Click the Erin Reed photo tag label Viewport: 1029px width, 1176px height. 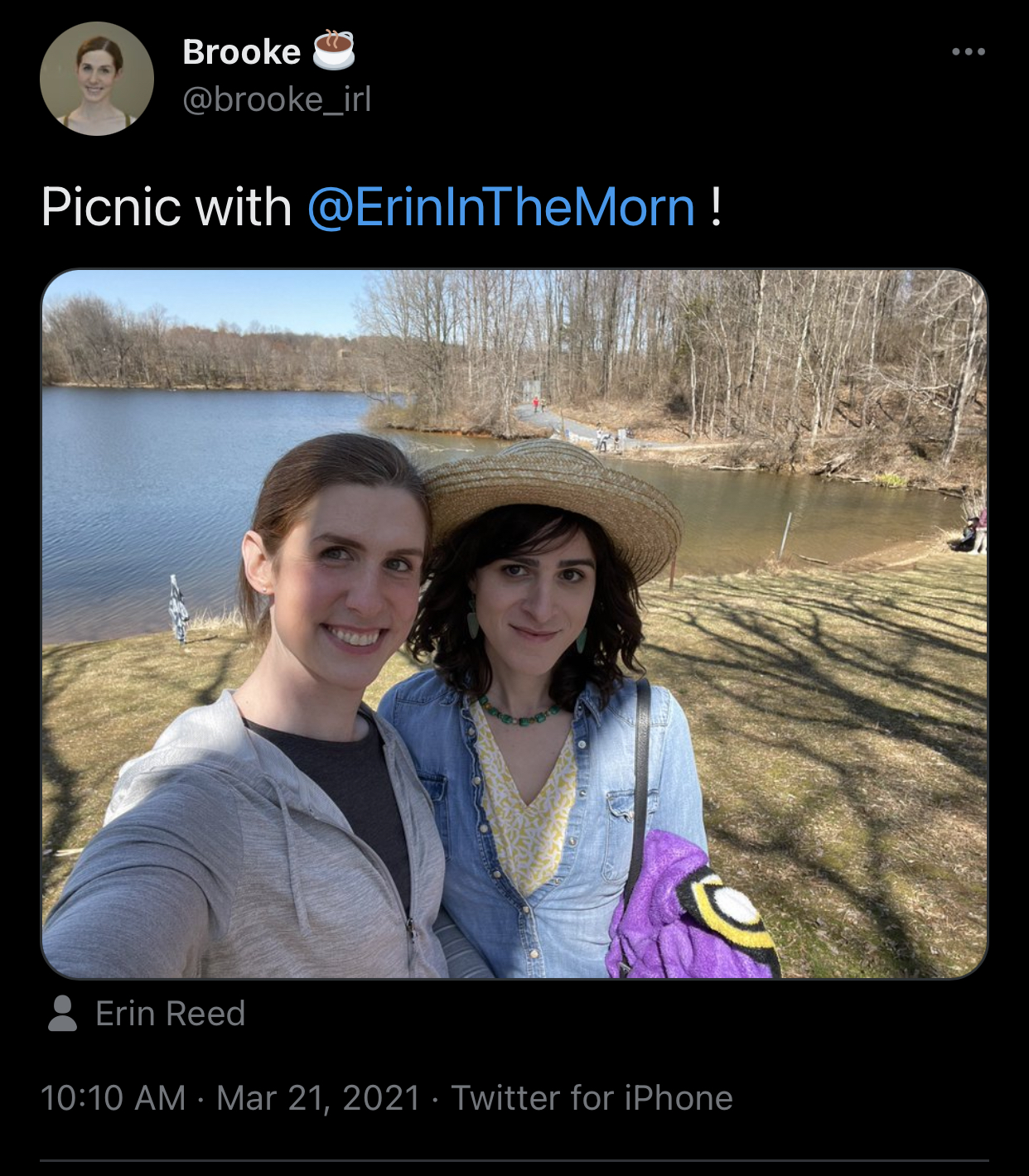point(170,1014)
